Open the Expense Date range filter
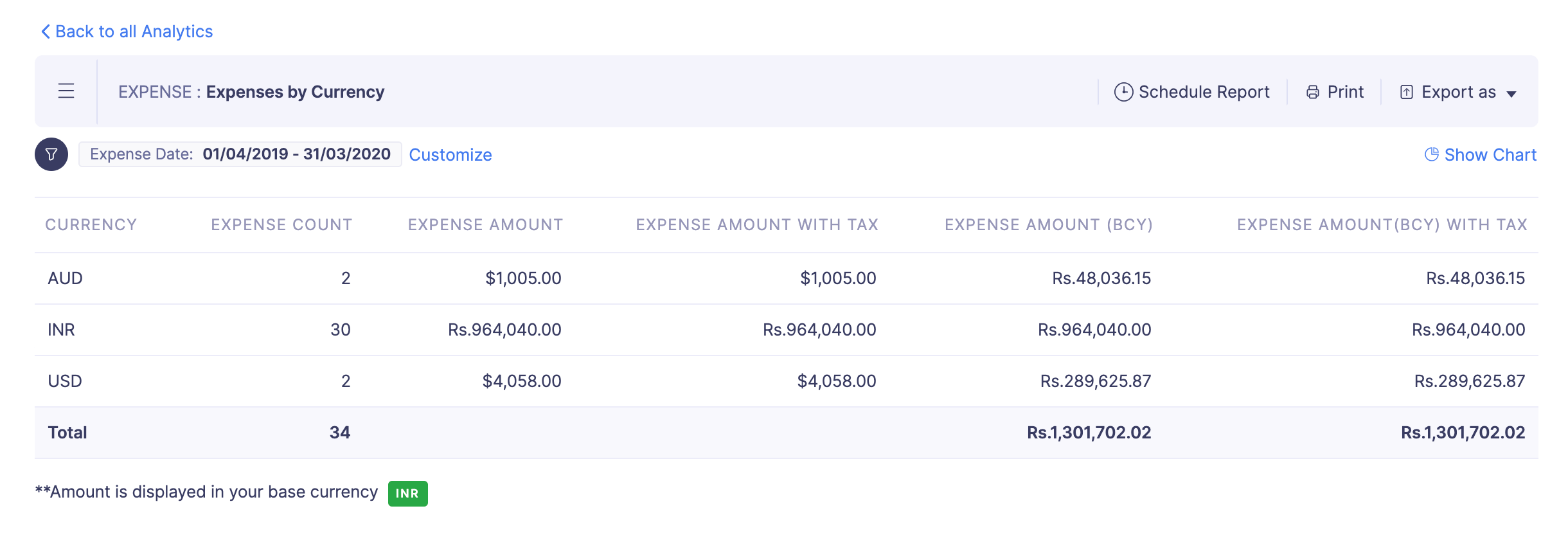The height and width of the screenshot is (549, 1568). tap(240, 154)
